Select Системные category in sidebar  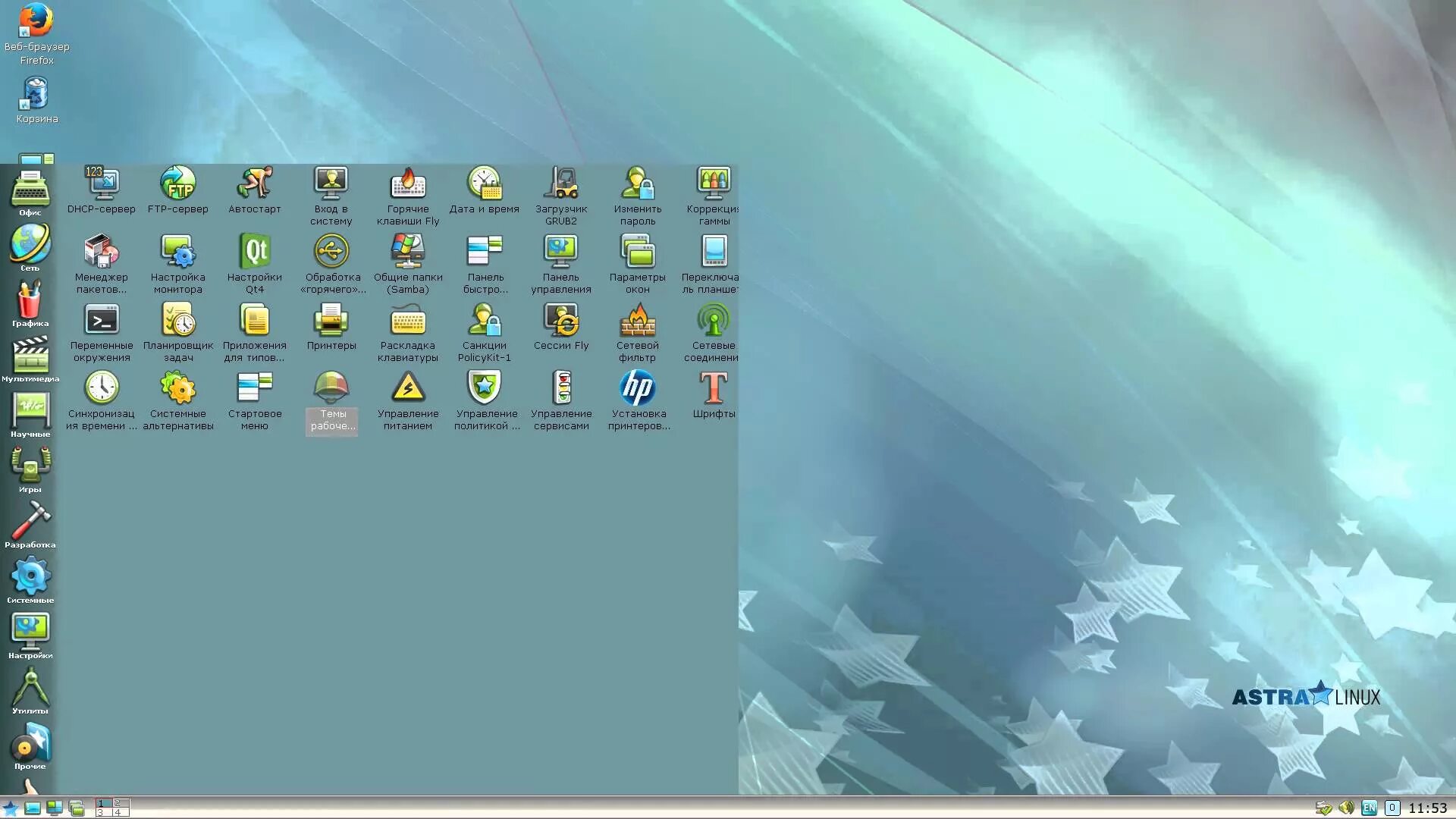coord(30,578)
